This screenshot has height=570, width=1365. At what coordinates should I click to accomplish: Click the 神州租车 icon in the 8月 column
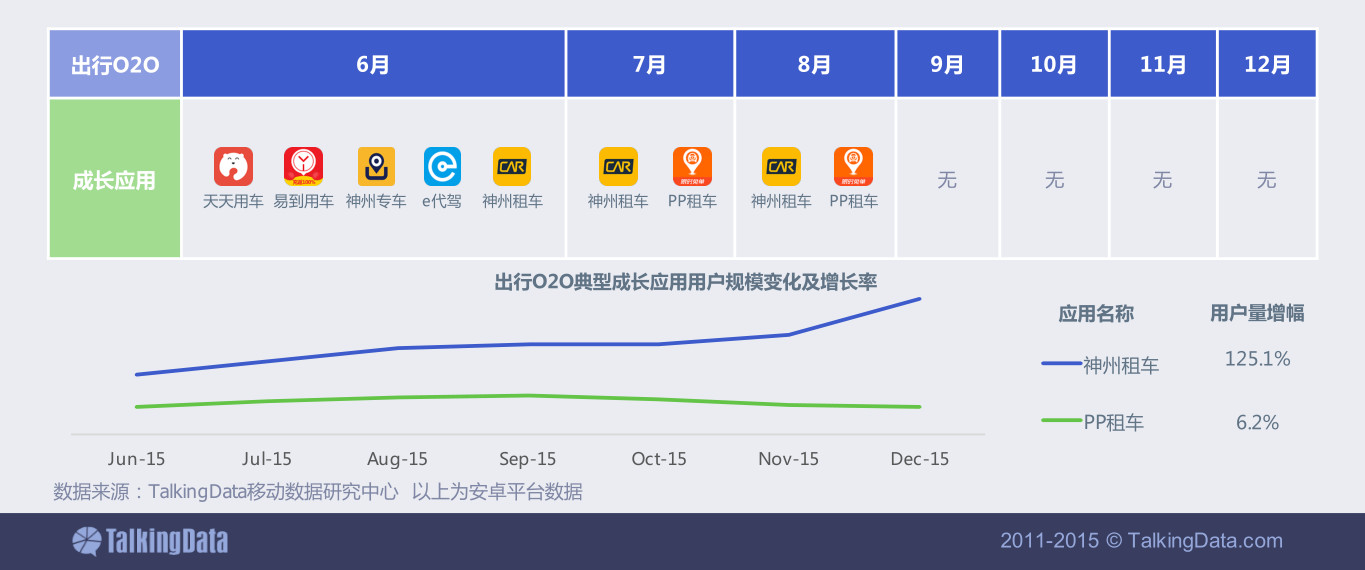(781, 166)
